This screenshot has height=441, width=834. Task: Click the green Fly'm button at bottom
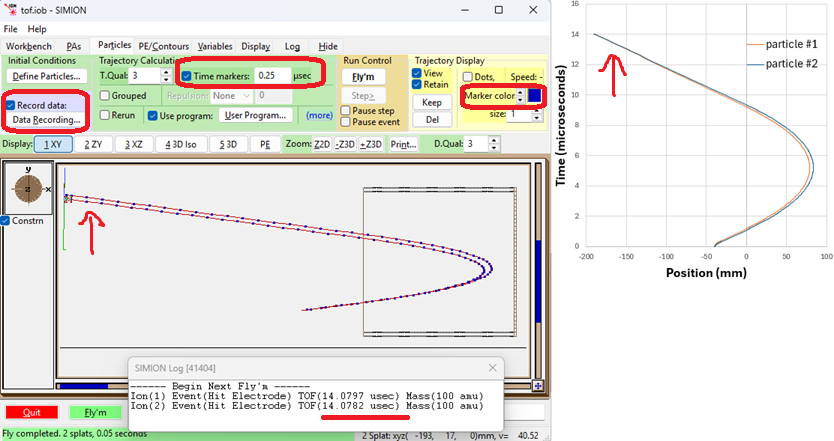(x=95, y=412)
